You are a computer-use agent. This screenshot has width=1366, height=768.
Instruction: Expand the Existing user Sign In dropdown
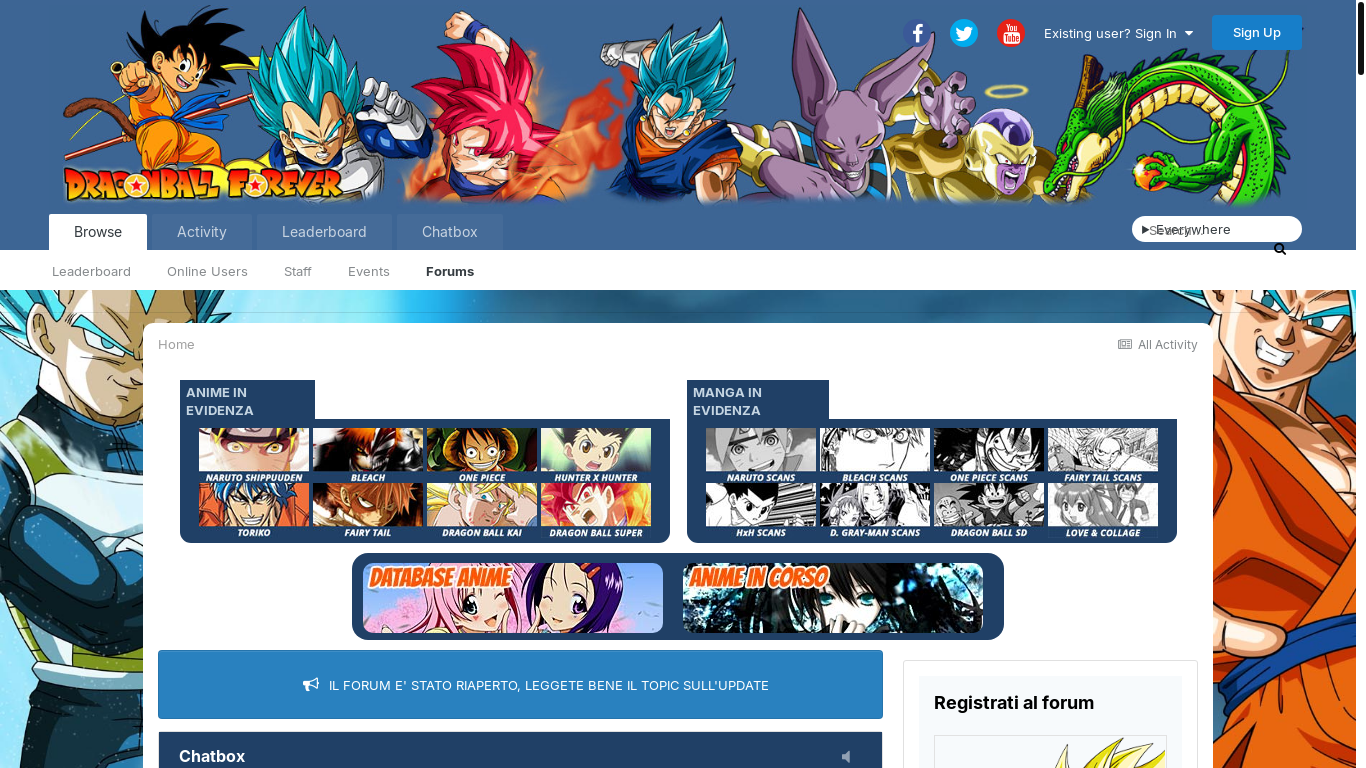point(1119,33)
